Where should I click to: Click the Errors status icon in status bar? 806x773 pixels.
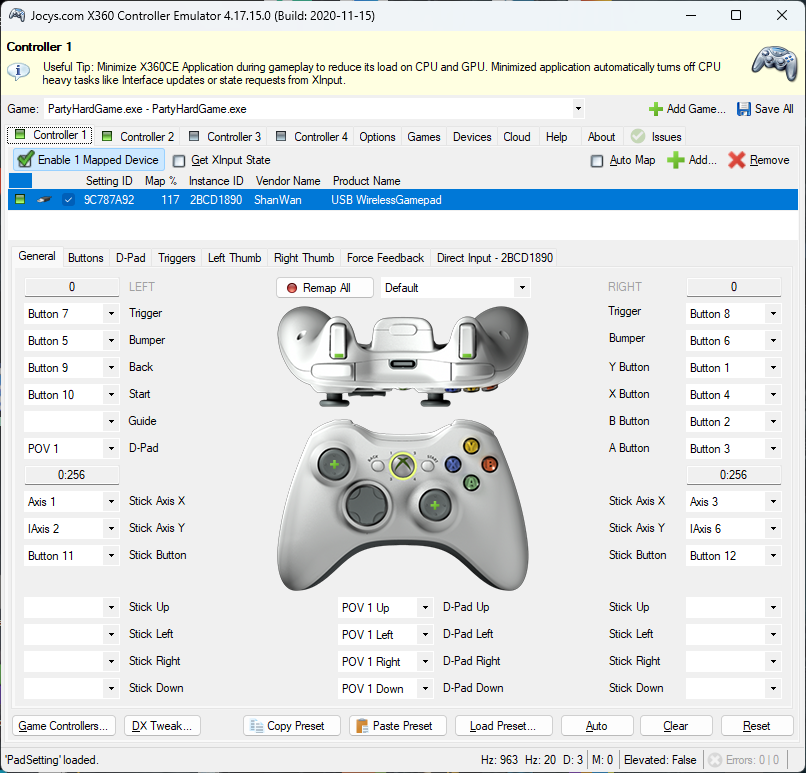pyautogui.click(x=715, y=760)
